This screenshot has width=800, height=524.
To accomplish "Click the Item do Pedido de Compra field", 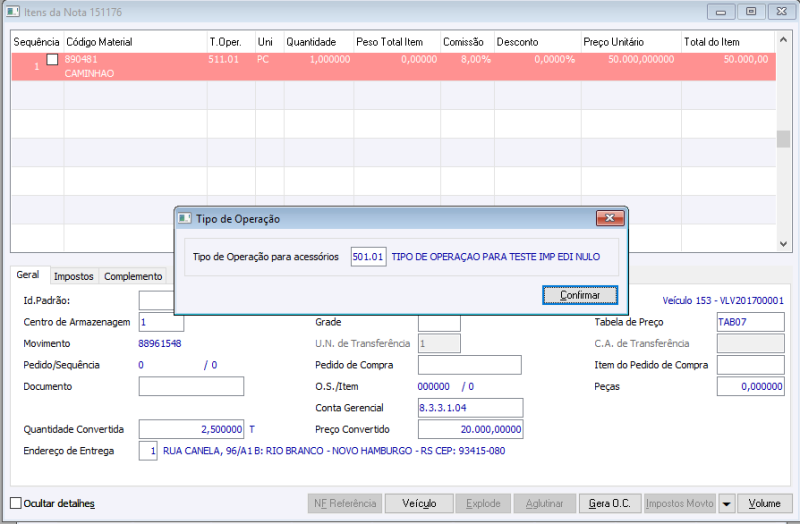I will pos(751,365).
